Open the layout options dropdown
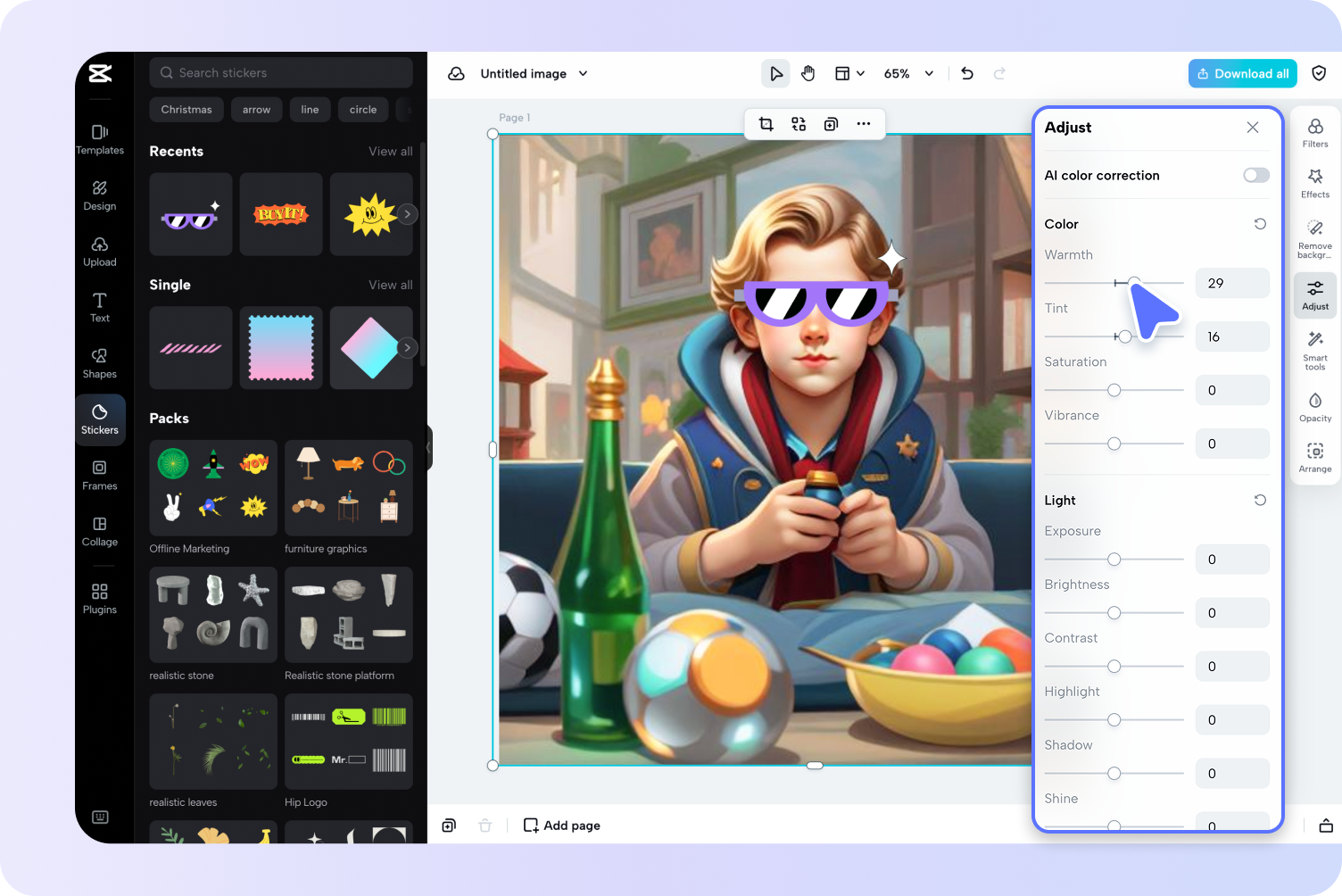This screenshot has width=1342, height=896. click(849, 74)
